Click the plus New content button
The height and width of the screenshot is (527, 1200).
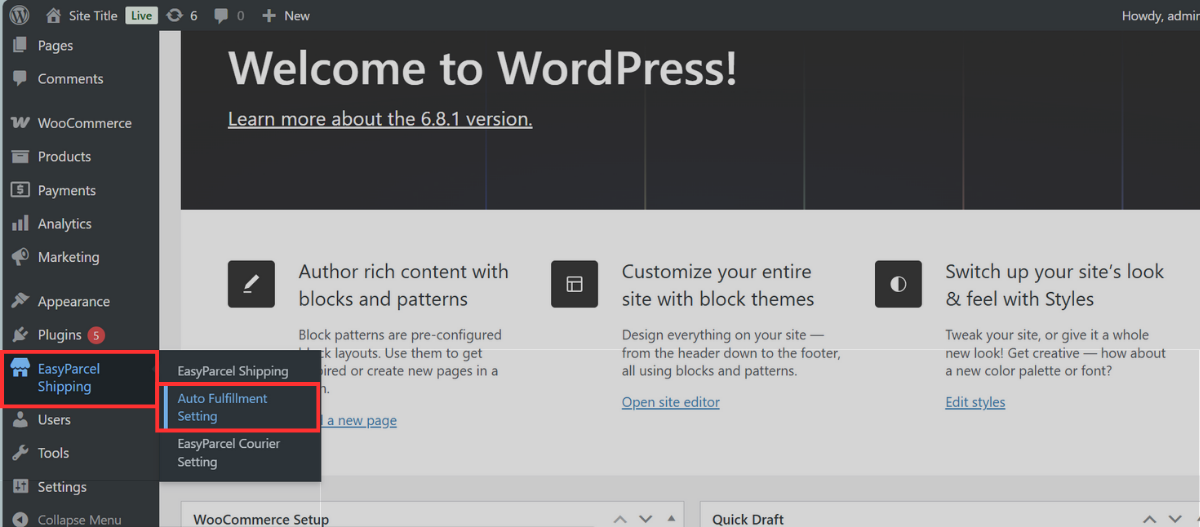coord(286,15)
